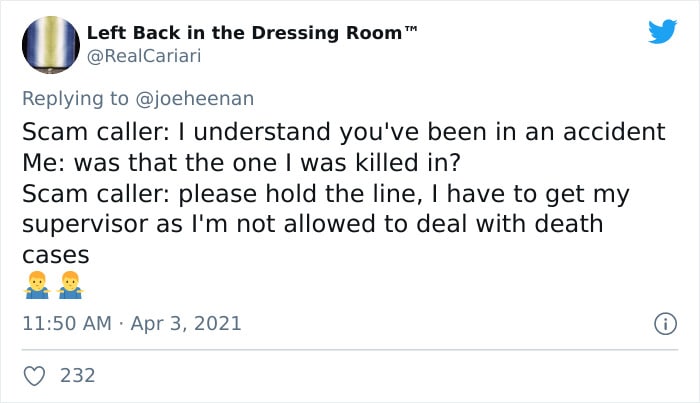This screenshot has width=700, height=403.
Task: Click the first 'Scam caller:' text
Action: 96,132
